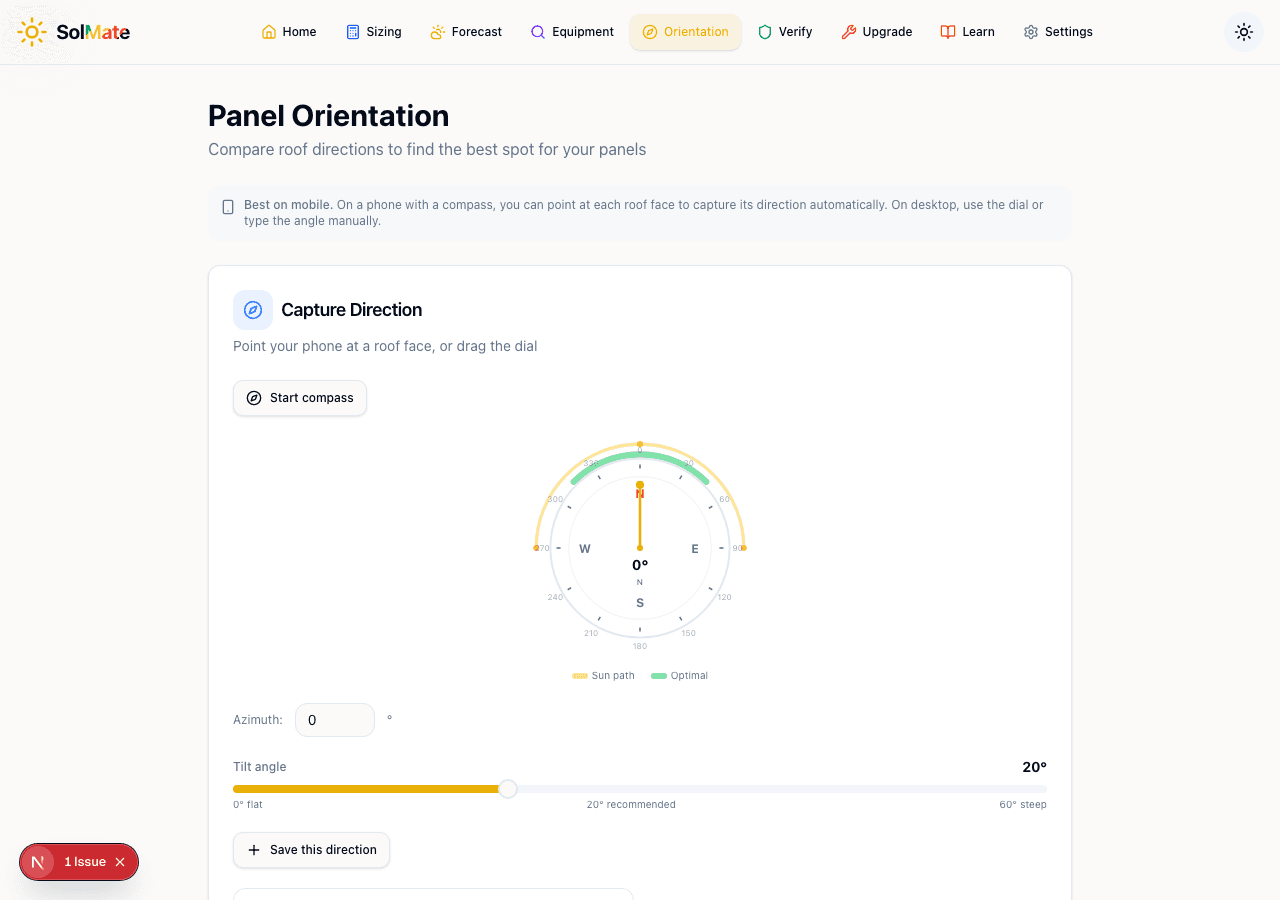This screenshot has width=1280, height=900.
Task: Adjust the tilt angle slider
Action: 507,789
